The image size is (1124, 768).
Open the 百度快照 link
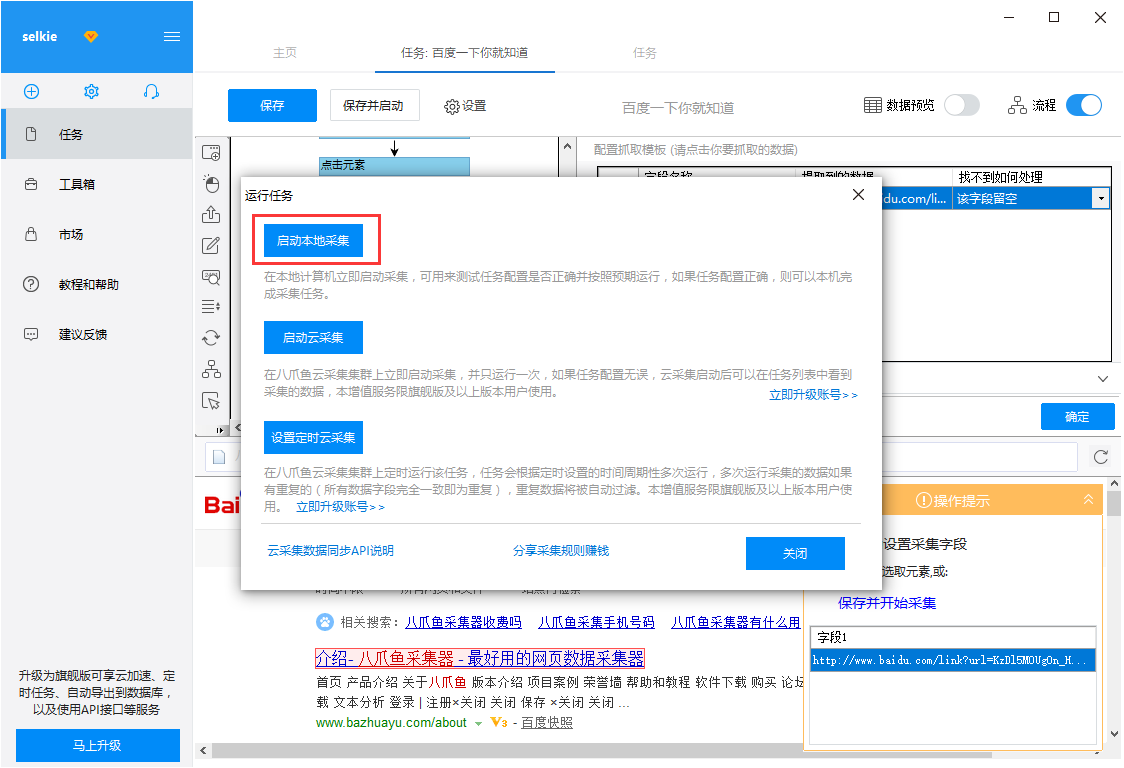(547, 723)
